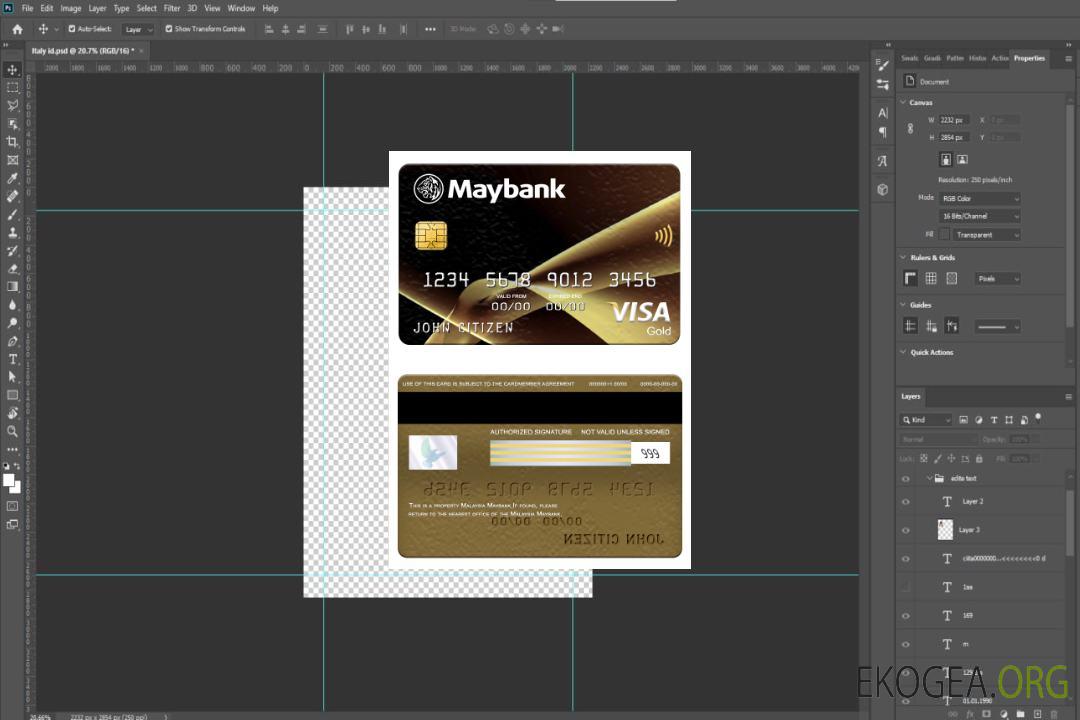Toggle Quick Mask mode icon
Viewport: 1080px width, 720px height.
coord(12,506)
